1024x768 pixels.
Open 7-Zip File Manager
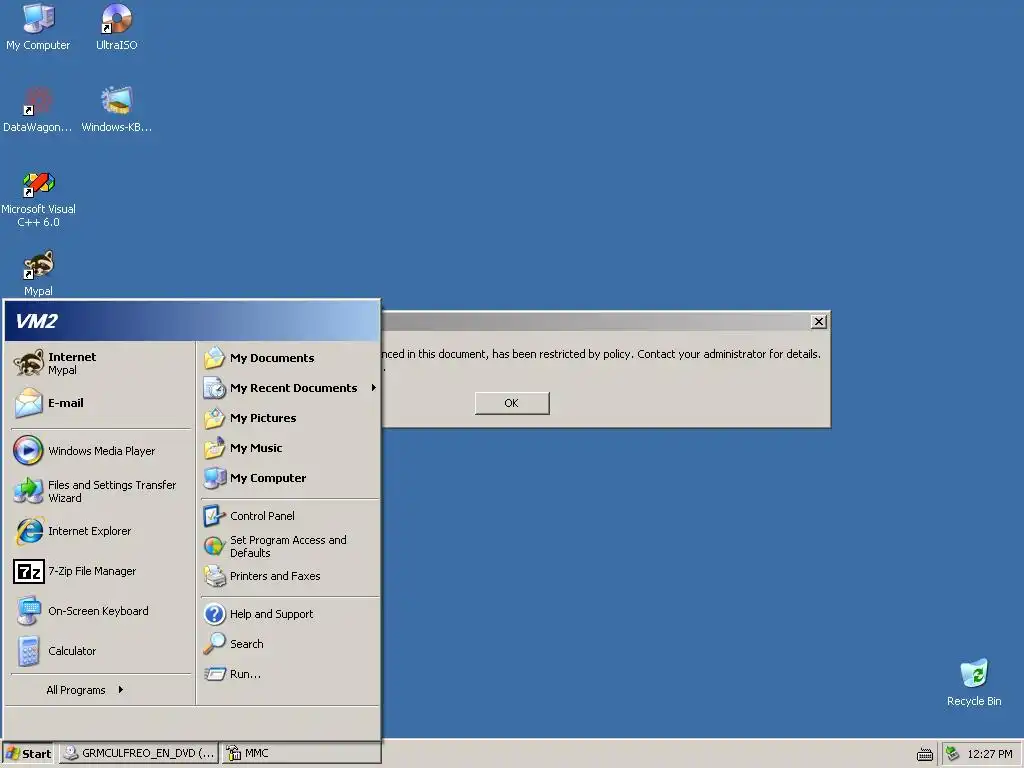(101, 571)
